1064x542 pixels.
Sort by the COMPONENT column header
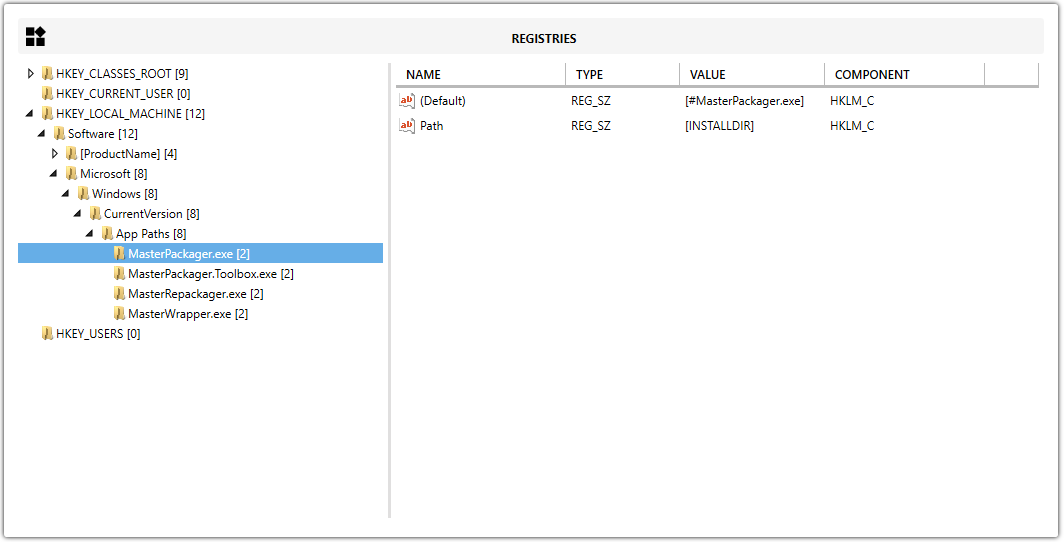(x=905, y=75)
